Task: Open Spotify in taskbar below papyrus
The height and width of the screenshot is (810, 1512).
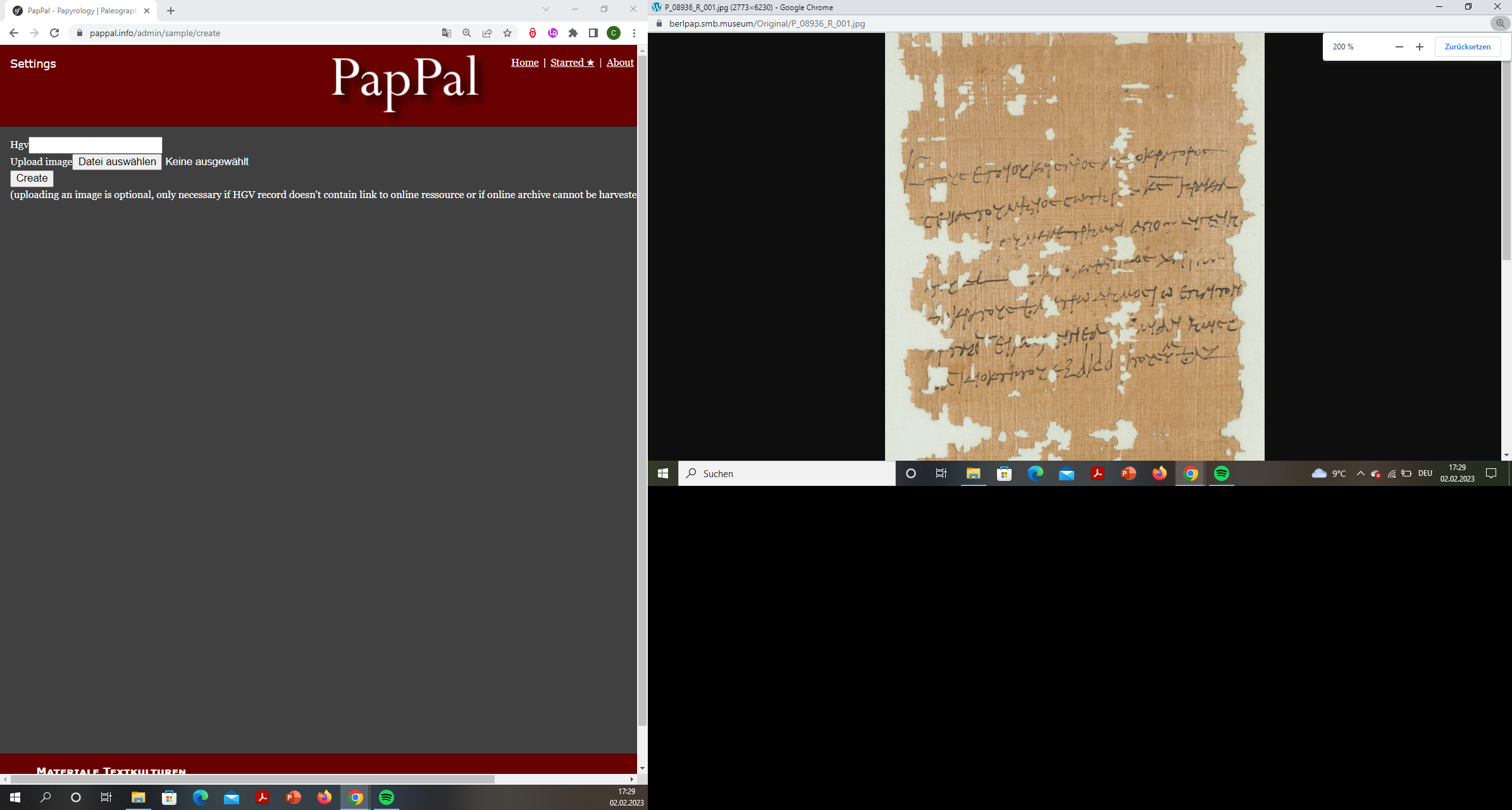Action: [1221, 473]
